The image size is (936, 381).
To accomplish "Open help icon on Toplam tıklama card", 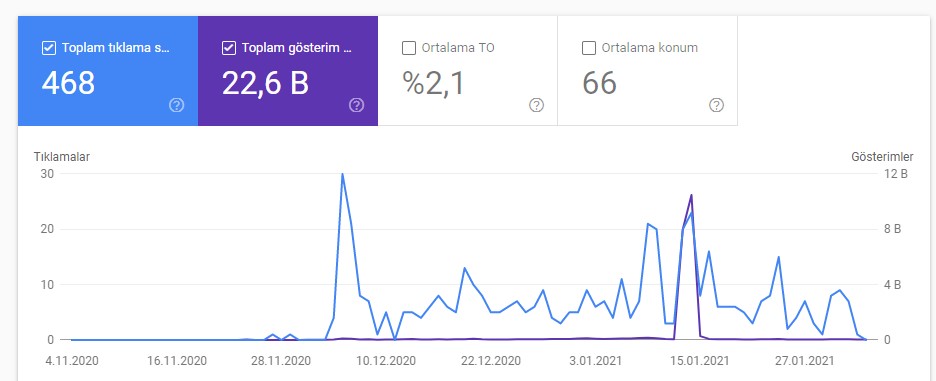I will tap(176, 106).
